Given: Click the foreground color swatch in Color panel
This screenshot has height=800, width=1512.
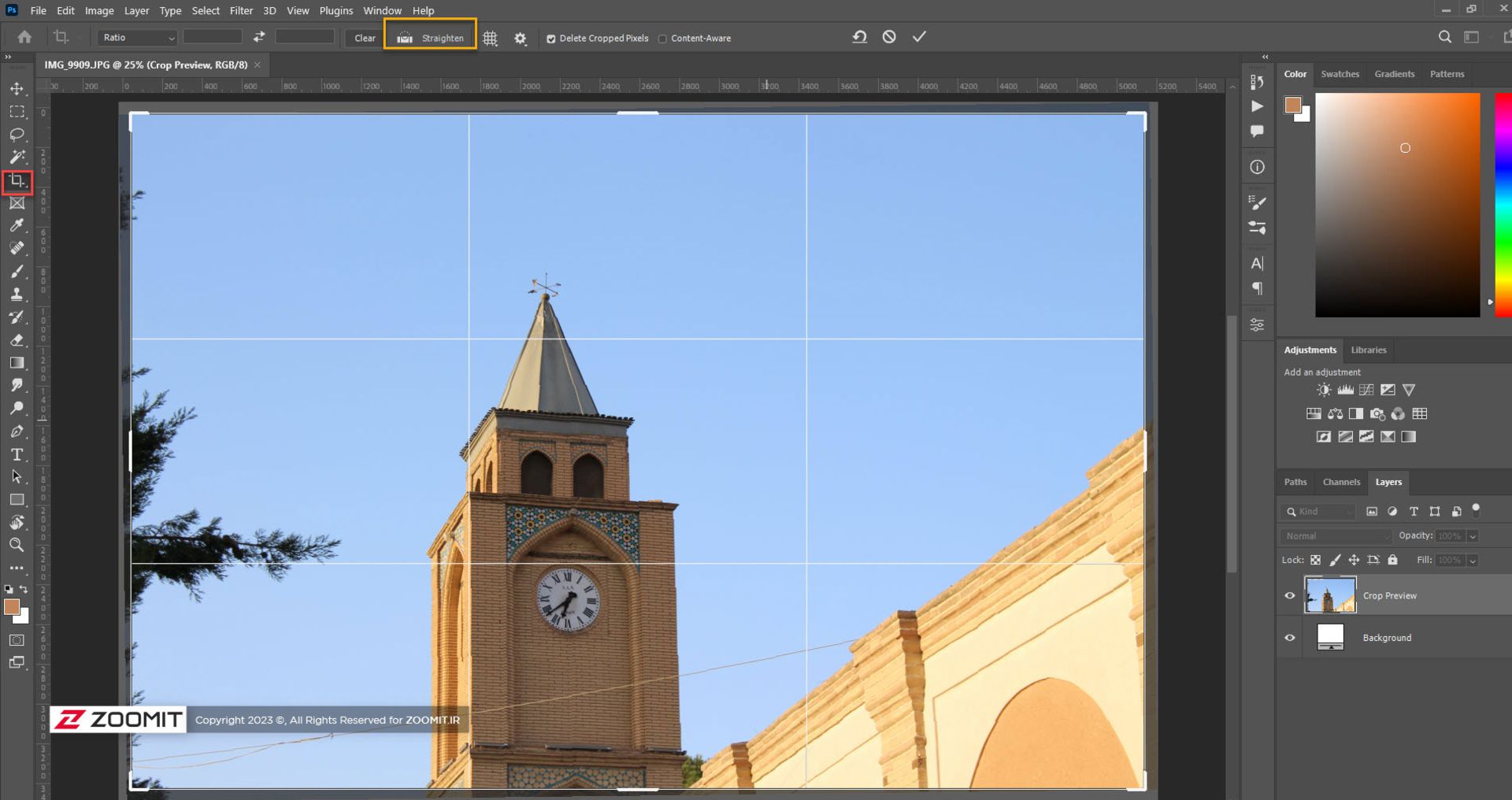Looking at the screenshot, I should (x=1292, y=105).
